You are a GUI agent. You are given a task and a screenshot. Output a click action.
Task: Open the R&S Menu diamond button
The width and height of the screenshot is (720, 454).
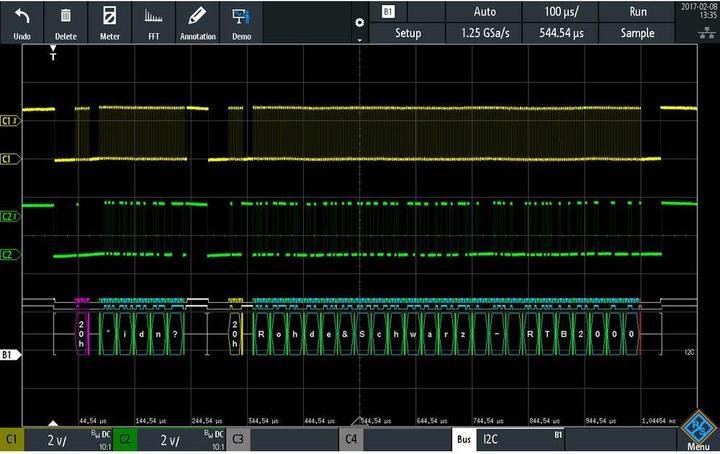(x=698, y=429)
